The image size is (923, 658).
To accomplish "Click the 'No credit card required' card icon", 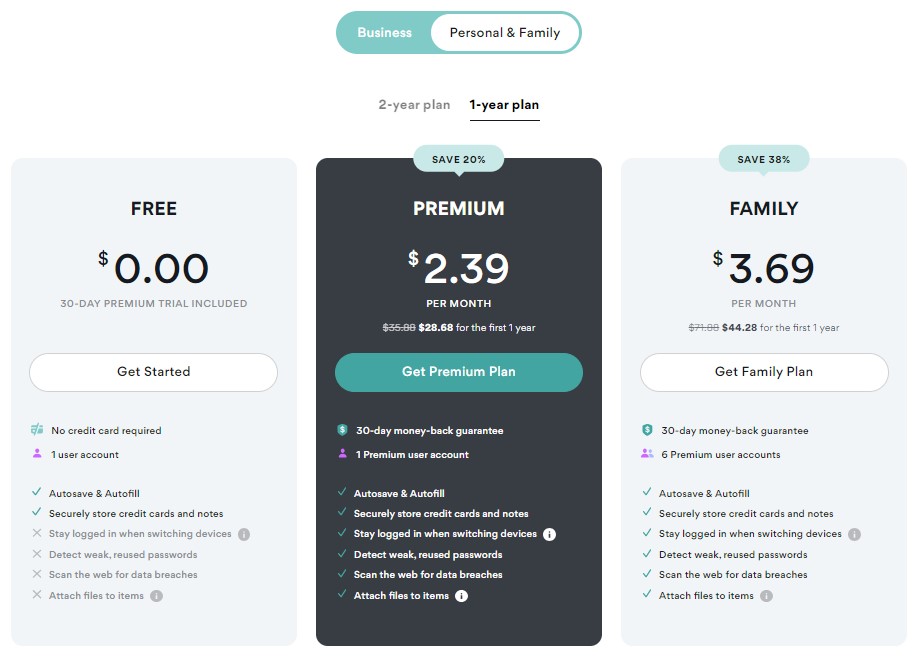I will [x=37, y=430].
